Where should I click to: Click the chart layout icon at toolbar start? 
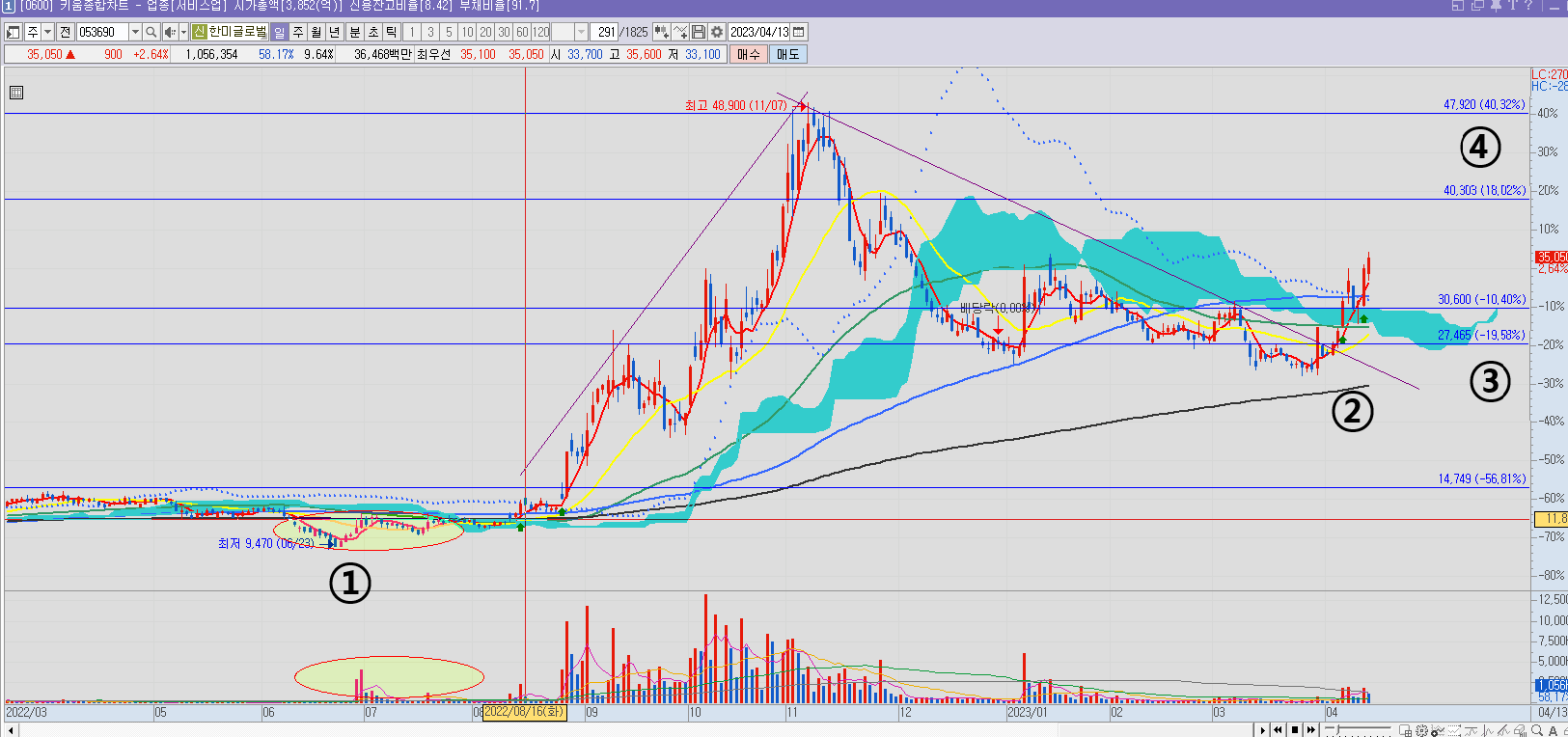[x=12, y=32]
